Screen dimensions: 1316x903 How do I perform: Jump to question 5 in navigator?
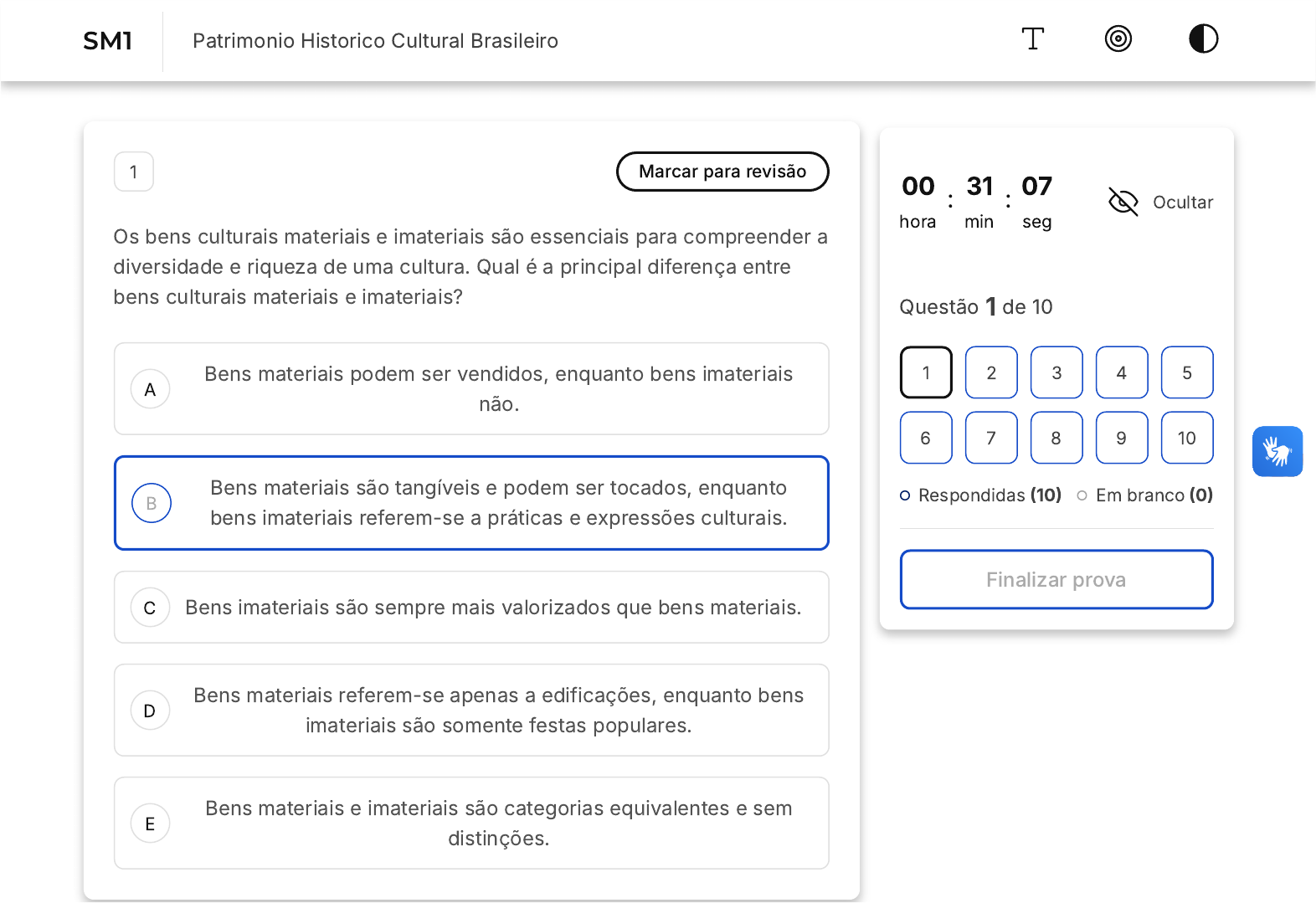[1186, 372]
